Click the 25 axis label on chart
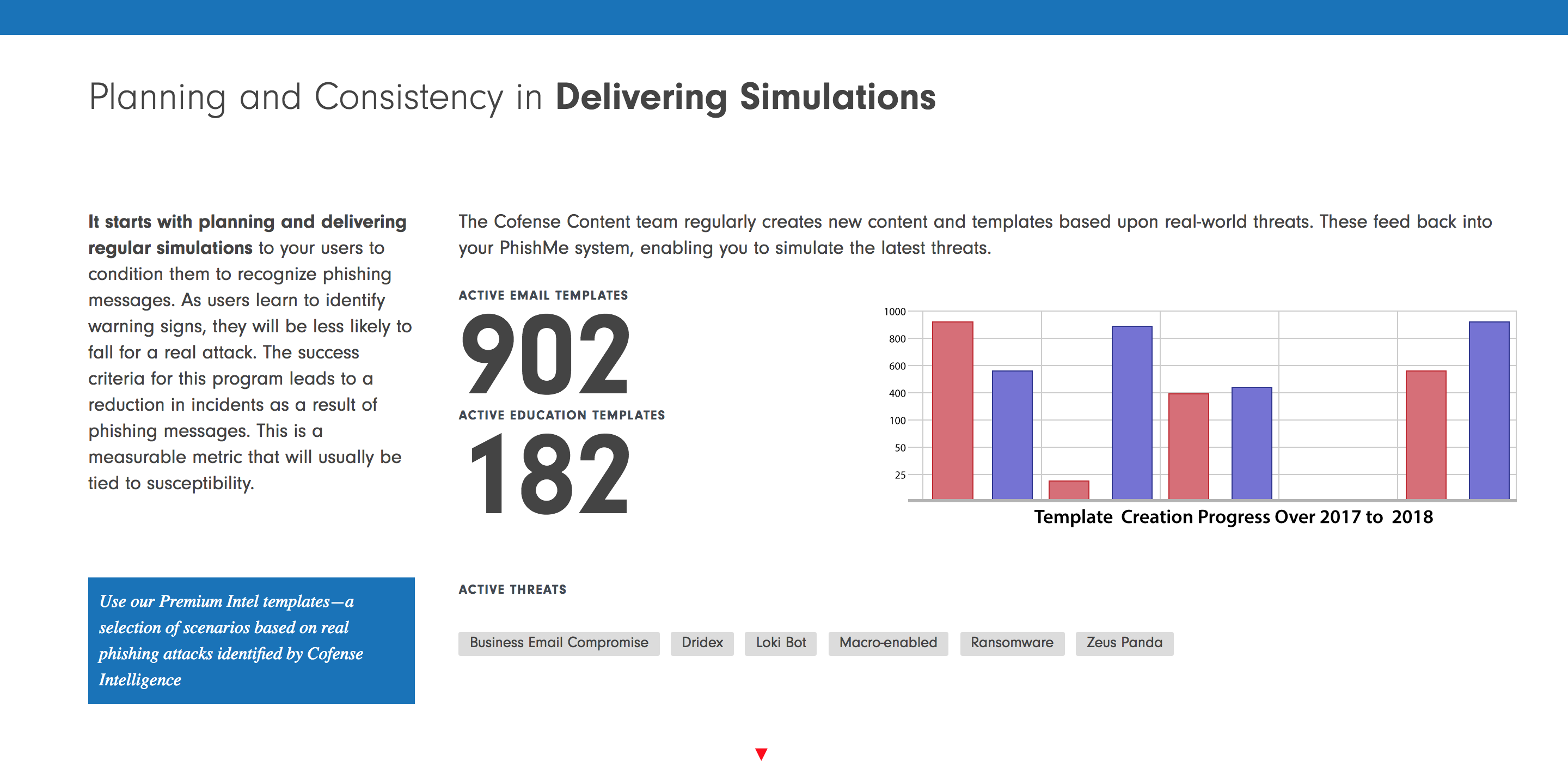 coord(899,475)
